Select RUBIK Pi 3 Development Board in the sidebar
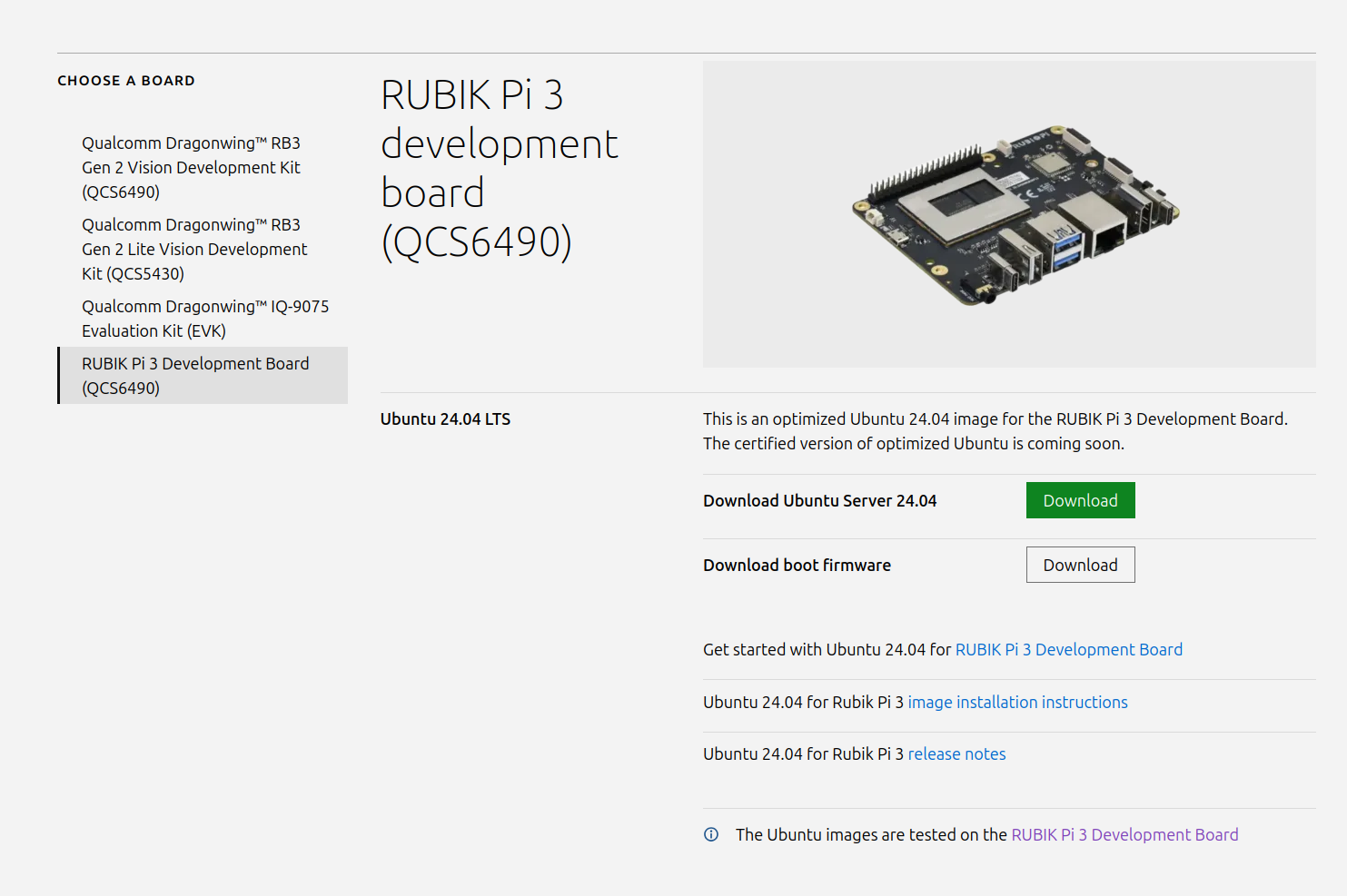 click(x=195, y=375)
